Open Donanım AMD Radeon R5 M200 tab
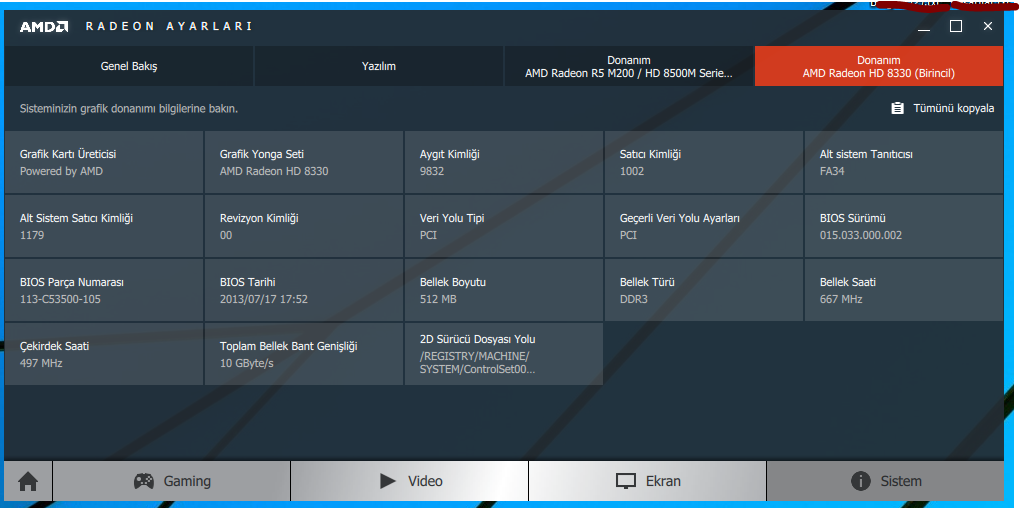 (x=629, y=66)
